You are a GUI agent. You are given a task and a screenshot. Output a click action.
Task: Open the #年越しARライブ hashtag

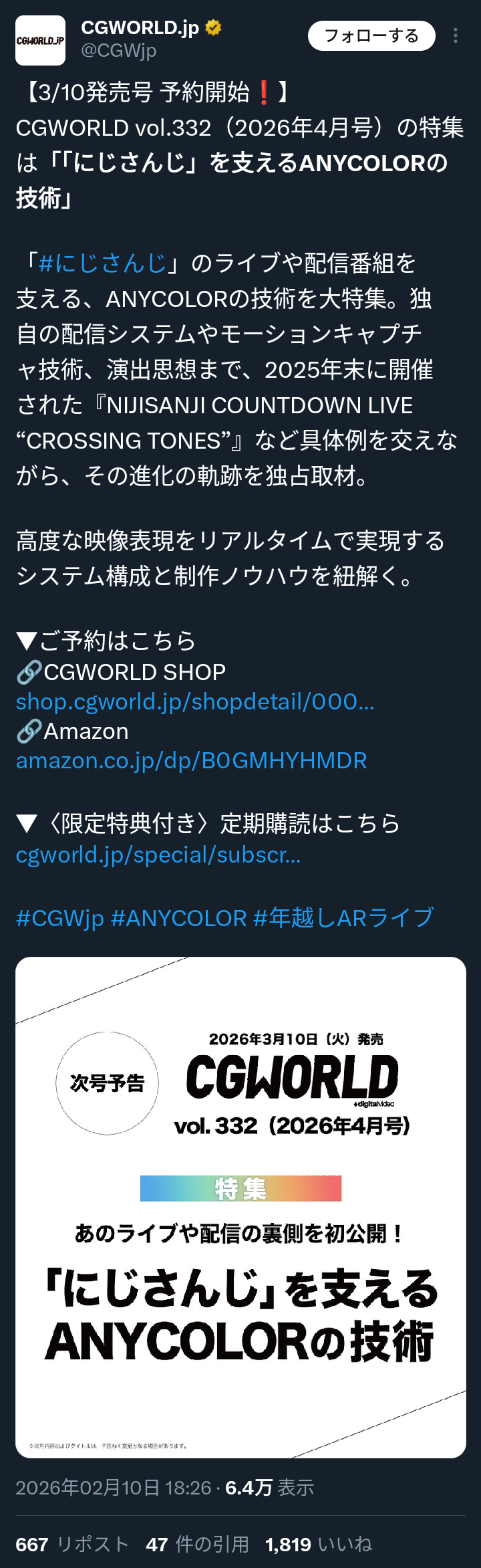344,918
